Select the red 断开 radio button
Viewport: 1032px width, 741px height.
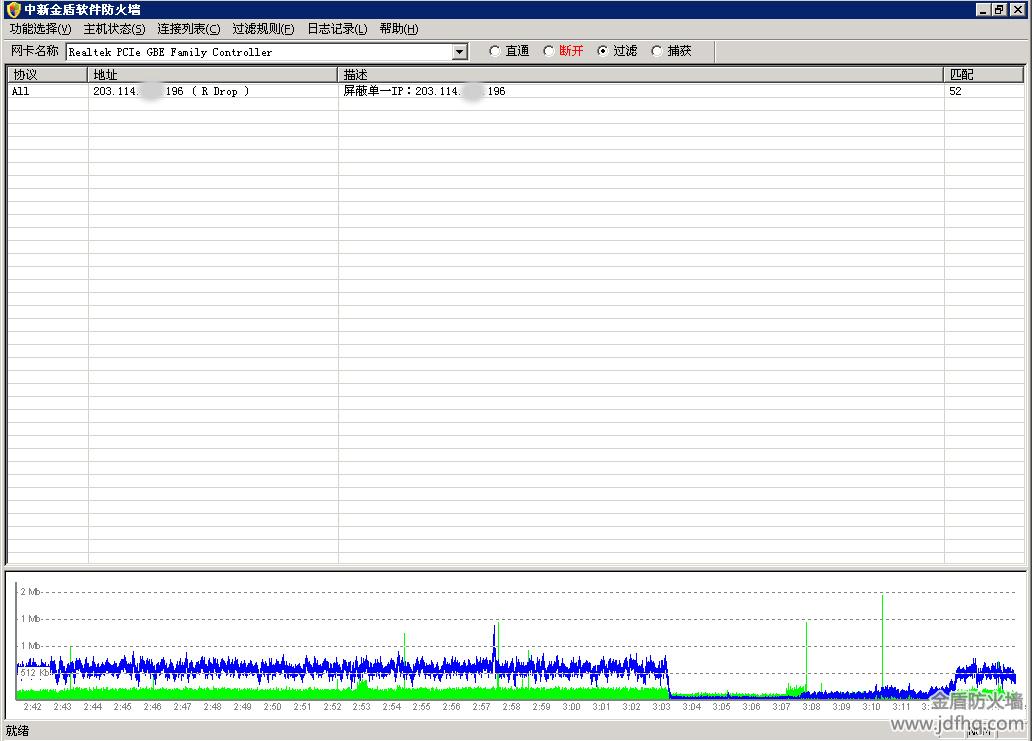point(549,51)
